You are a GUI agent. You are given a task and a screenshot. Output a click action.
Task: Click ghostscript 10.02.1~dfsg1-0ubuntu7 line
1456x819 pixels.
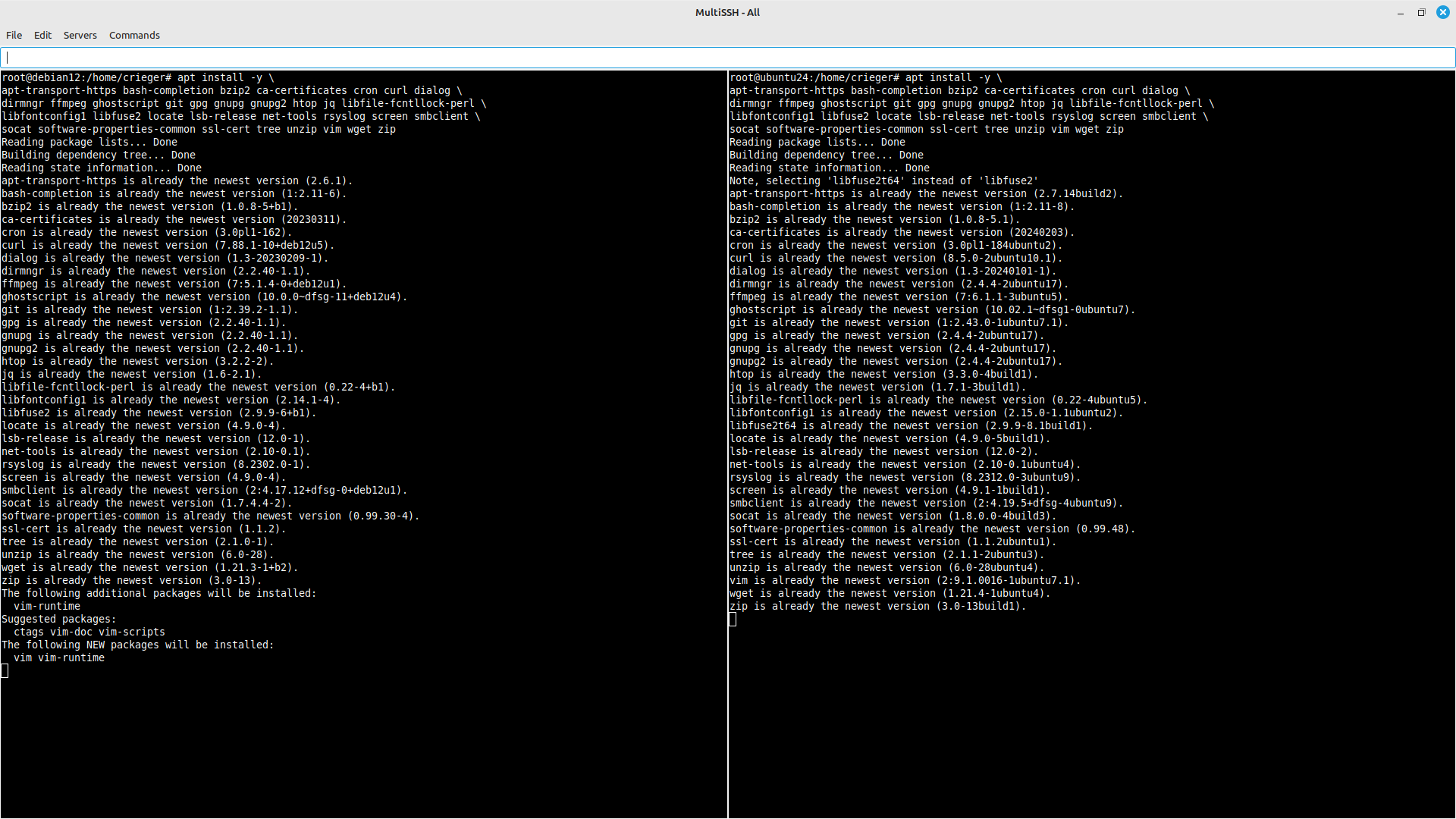(x=933, y=309)
